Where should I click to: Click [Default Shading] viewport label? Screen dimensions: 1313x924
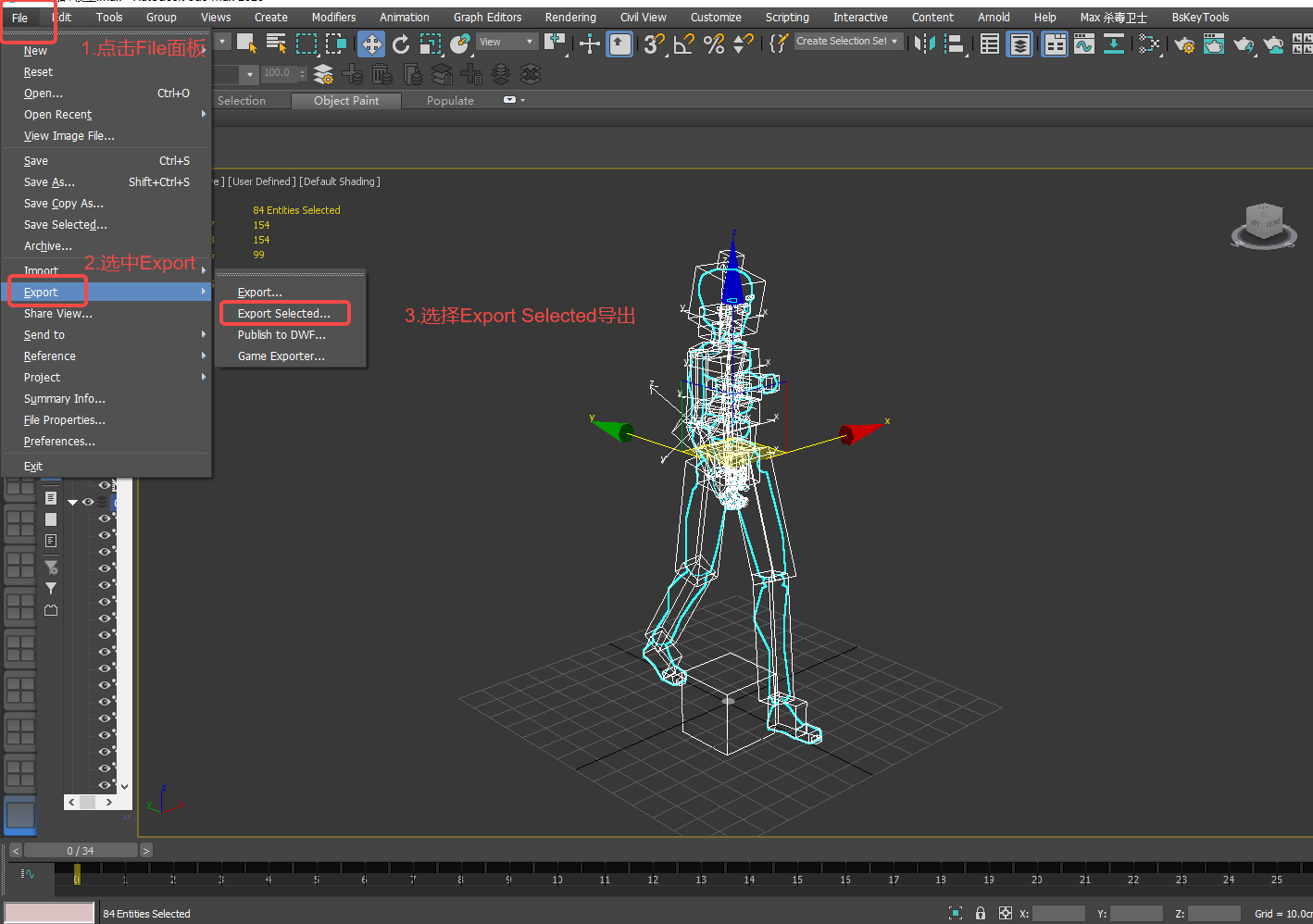pos(340,181)
